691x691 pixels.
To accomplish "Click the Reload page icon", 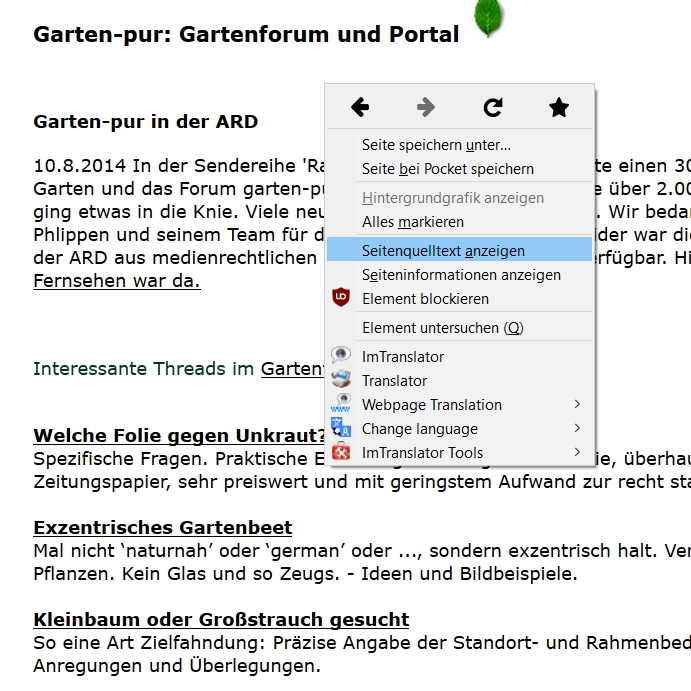I will pyautogui.click(x=493, y=107).
